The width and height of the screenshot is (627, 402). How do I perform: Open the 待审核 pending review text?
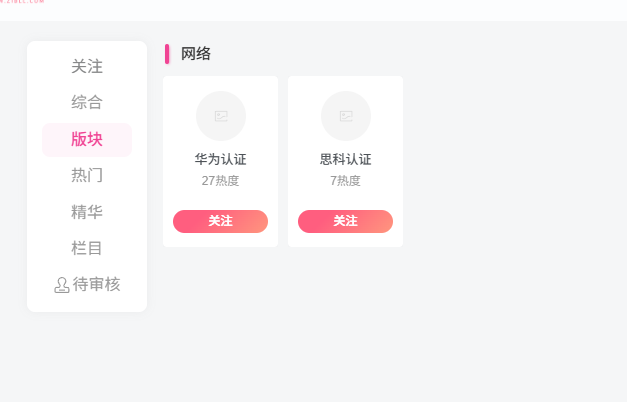[x=96, y=284]
